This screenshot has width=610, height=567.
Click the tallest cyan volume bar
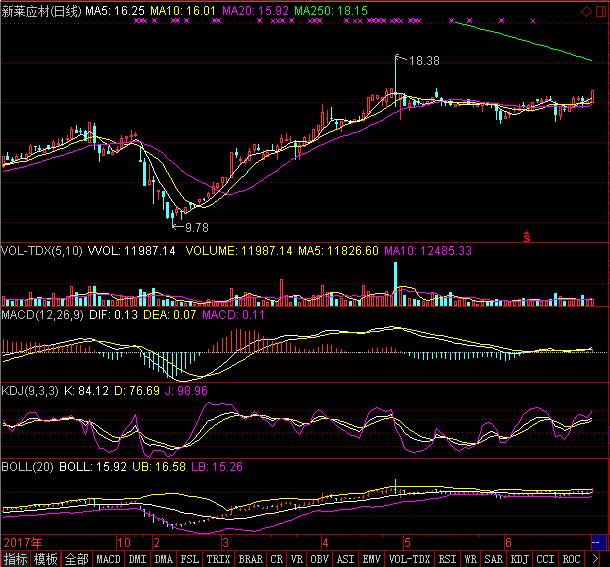396,284
